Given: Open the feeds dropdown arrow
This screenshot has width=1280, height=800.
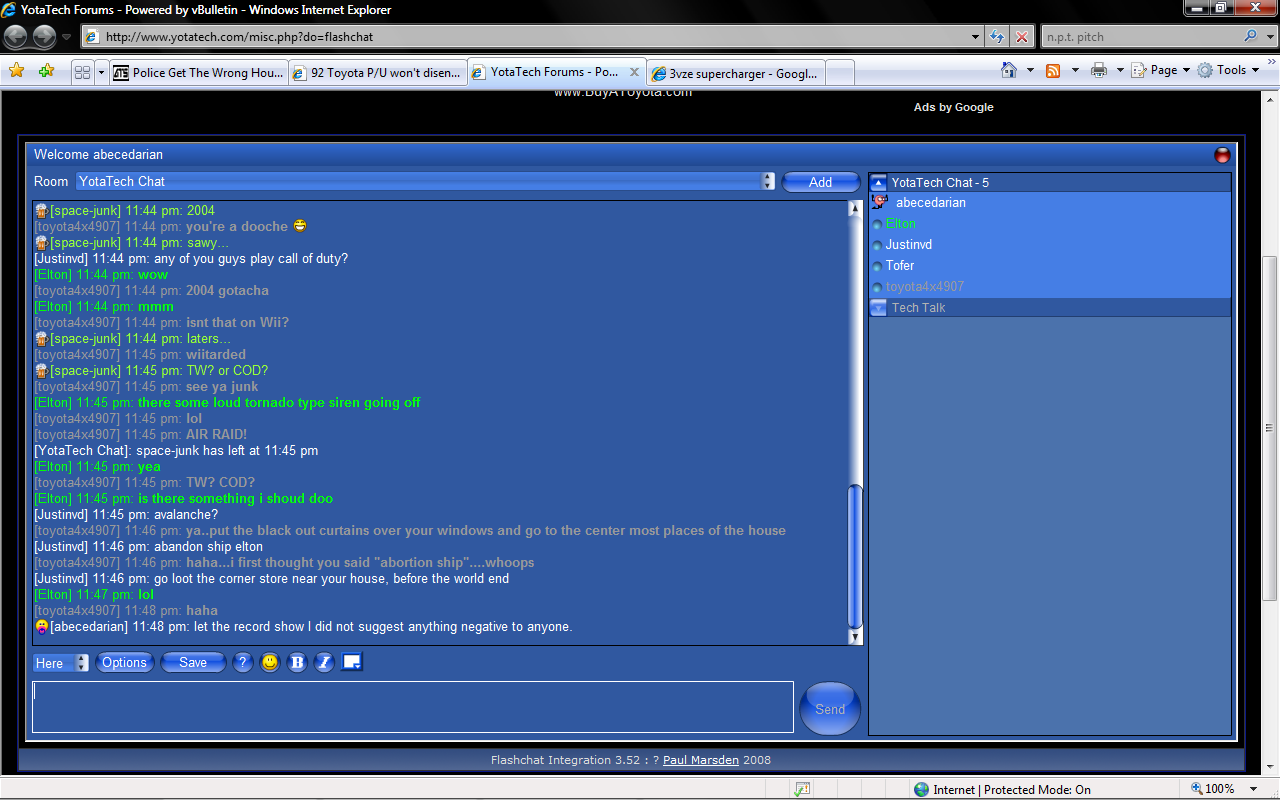Looking at the screenshot, I should click(1075, 70).
